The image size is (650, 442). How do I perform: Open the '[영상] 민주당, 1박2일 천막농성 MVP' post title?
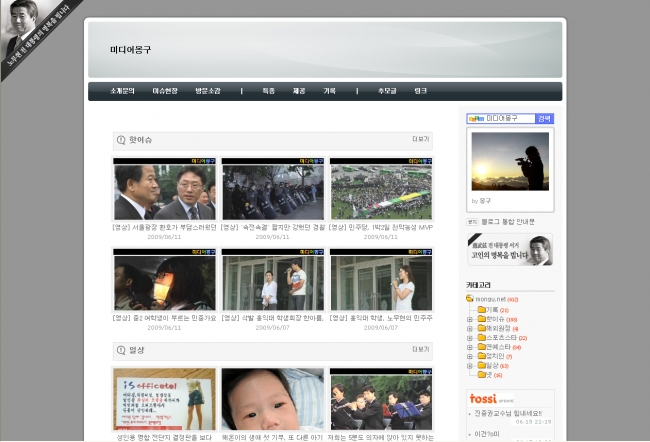381,227
